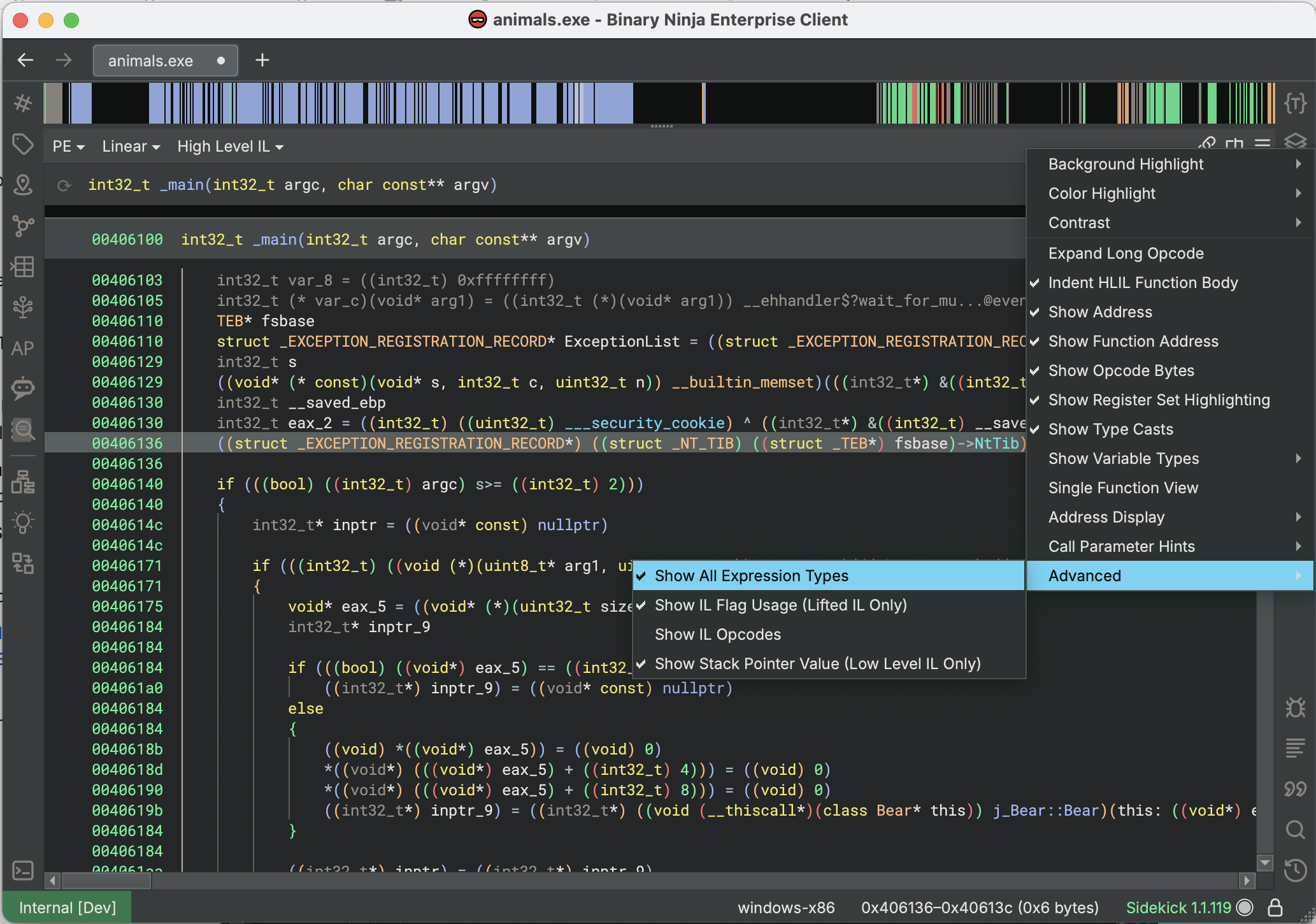Open the components blocks sidebar icon
The height and width of the screenshot is (924, 1316).
coord(23,563)
